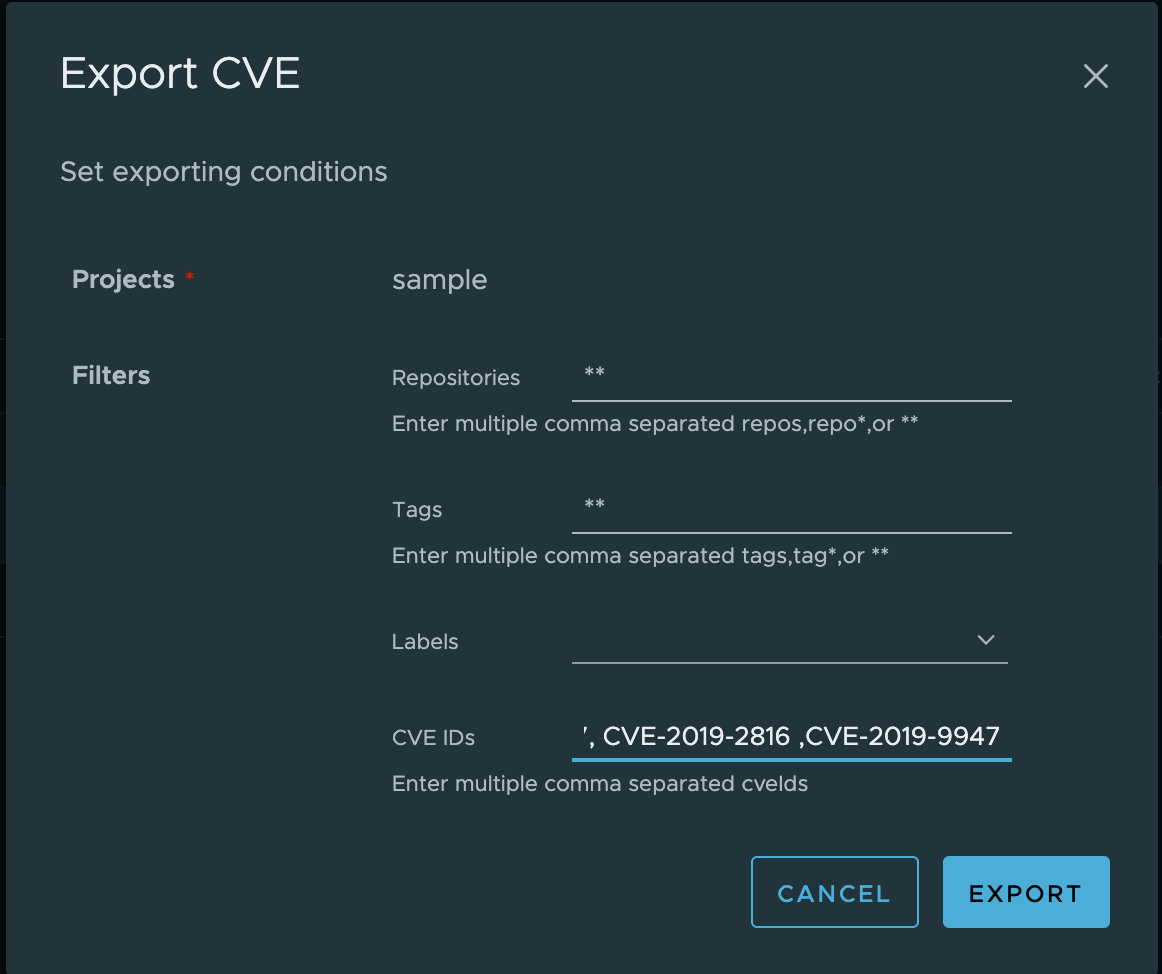The width and height of the screenshot is (1162, 974).
Task: Click the Set exporting conditions heading
Action: point(223,171)
